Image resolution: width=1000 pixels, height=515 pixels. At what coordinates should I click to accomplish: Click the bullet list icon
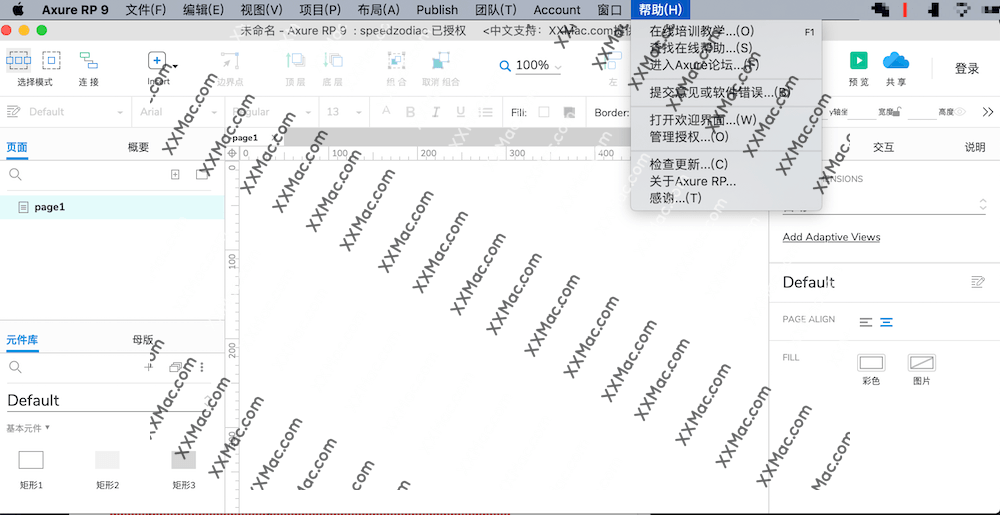[x=486, y=112]
